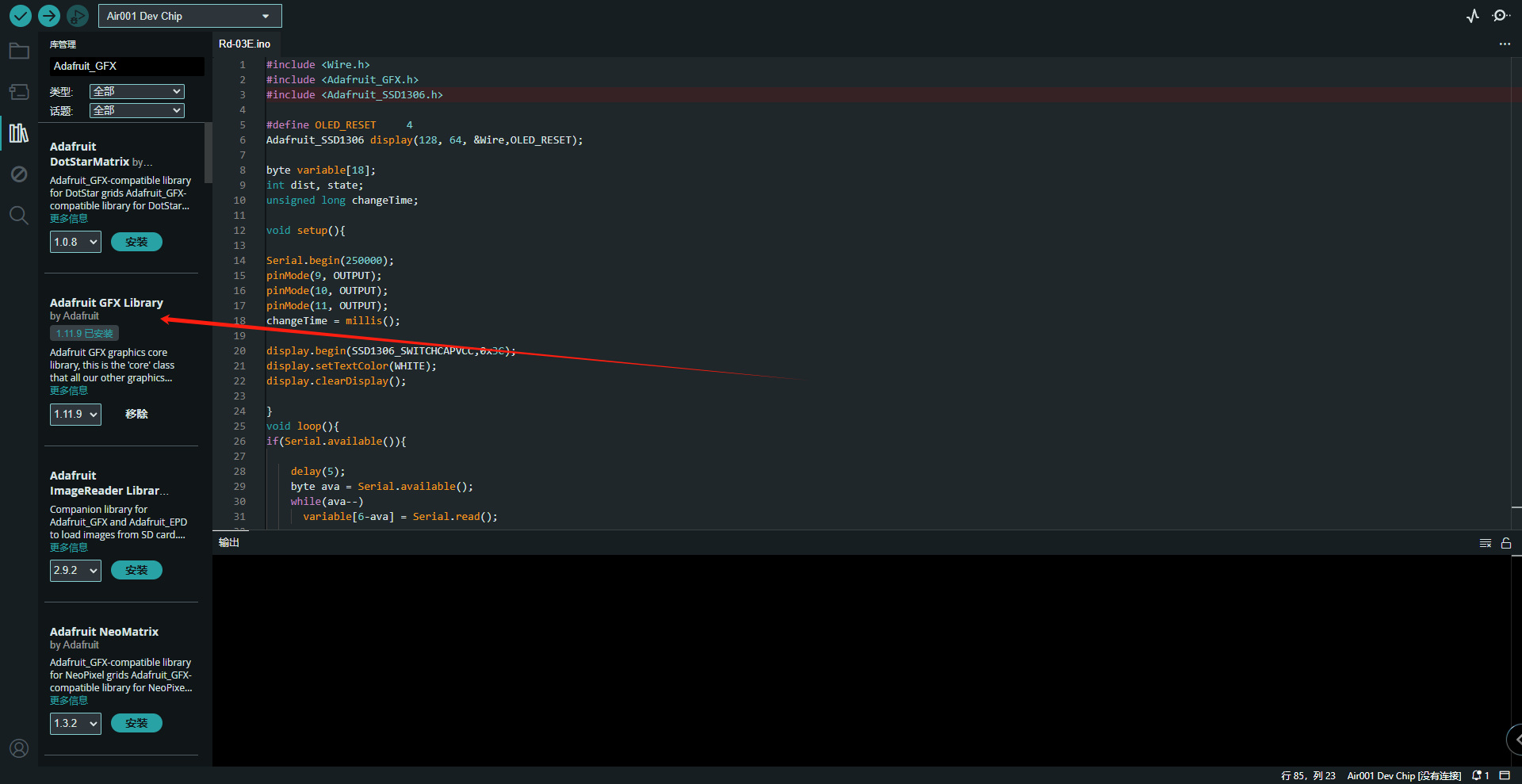Click line number 12 in the gutter
Screen dimensions: 1522x784
point(239,231)
